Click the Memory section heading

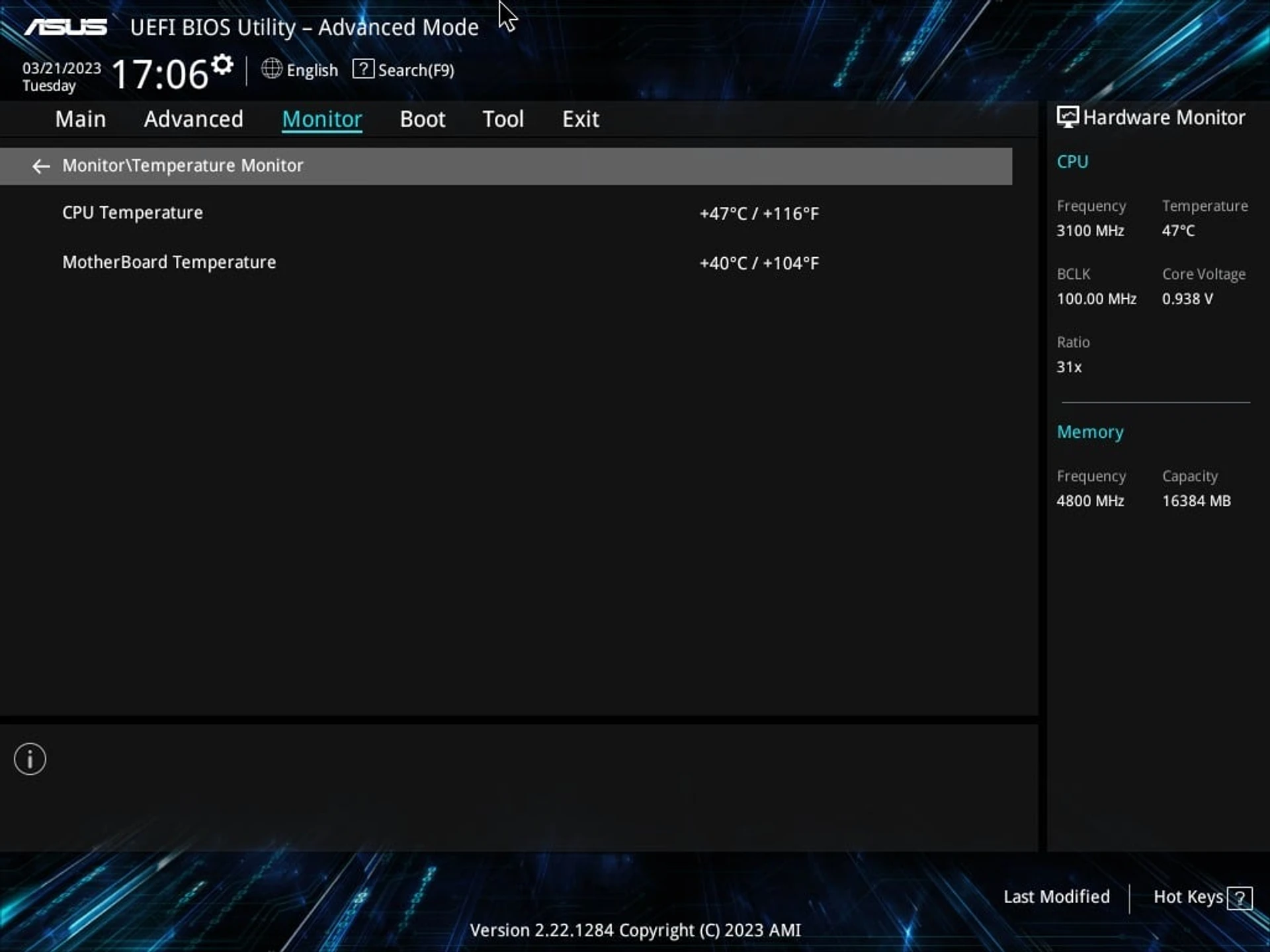1090,432
